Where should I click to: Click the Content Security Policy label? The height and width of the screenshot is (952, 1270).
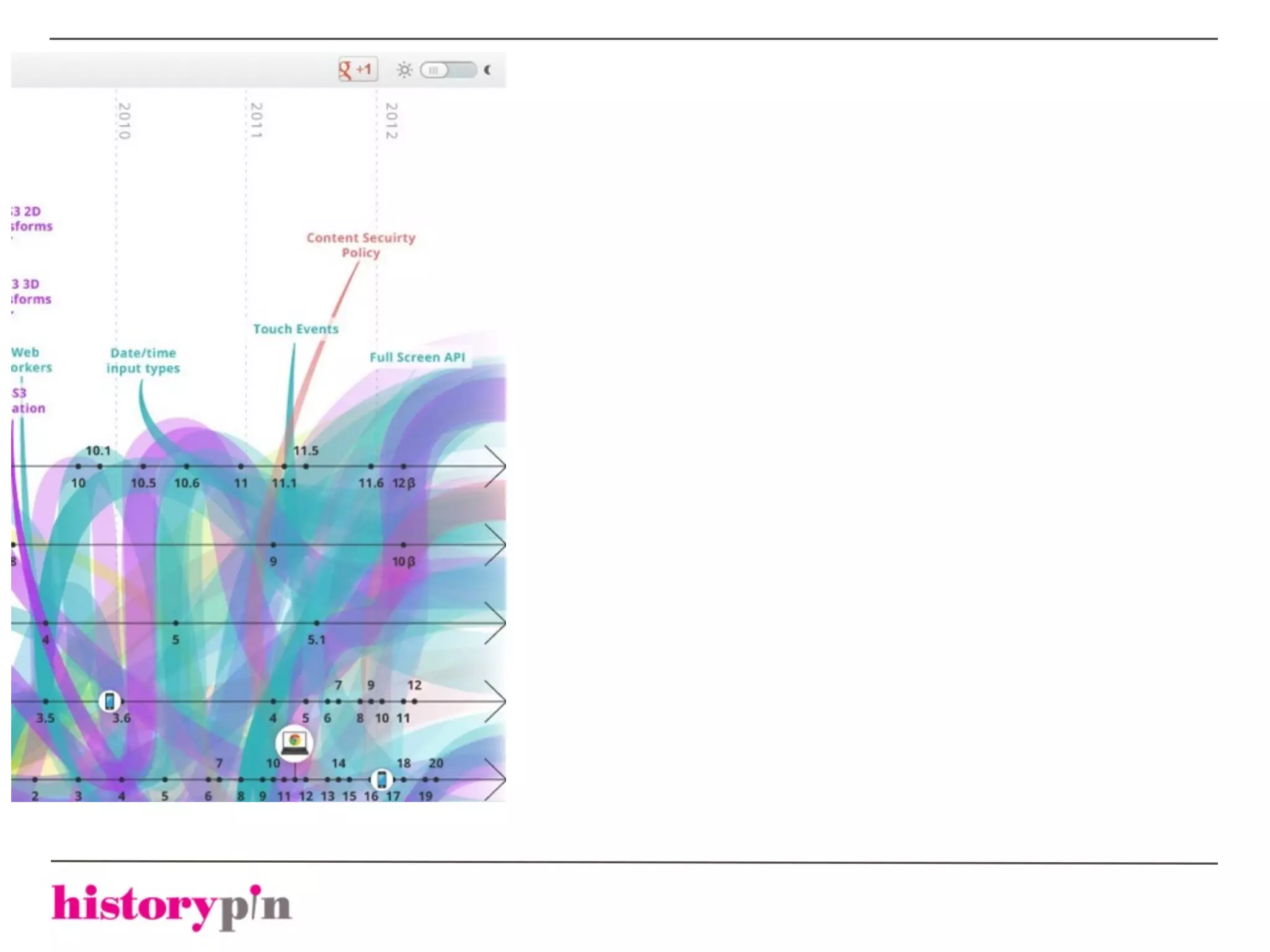(361, 245)
